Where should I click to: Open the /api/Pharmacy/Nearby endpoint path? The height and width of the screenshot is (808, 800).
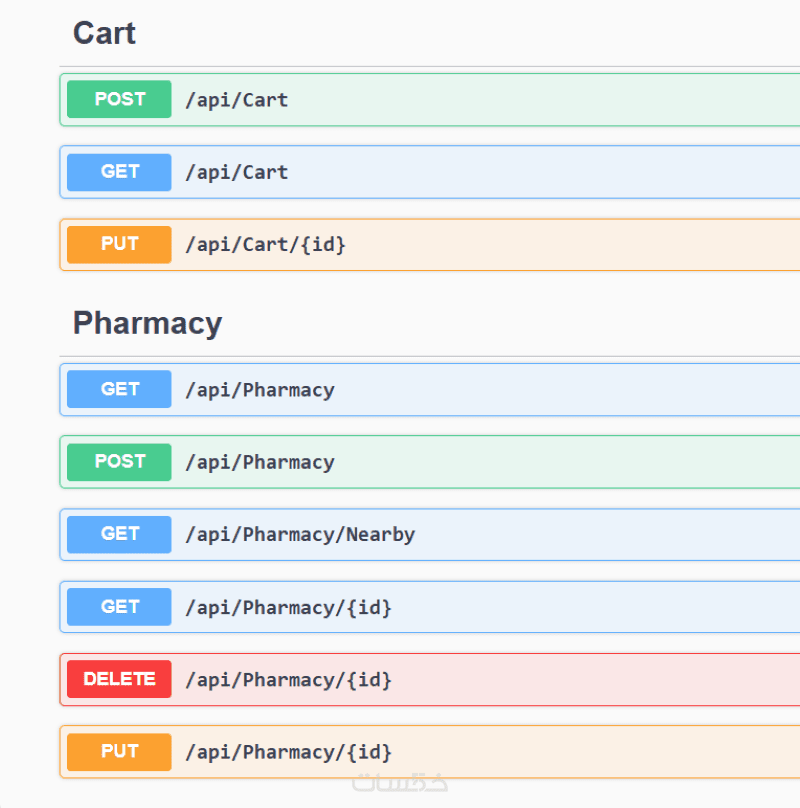pos(299,534)
